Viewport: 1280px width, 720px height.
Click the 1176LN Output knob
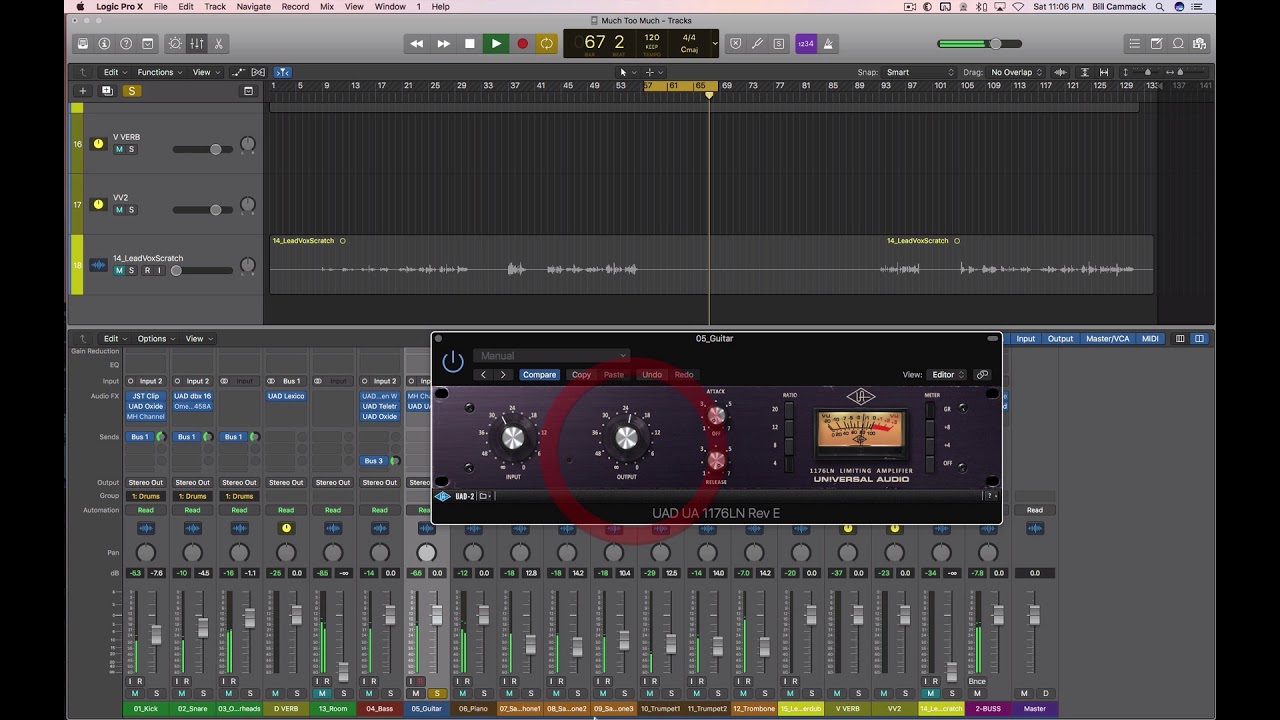click(627, 437)
